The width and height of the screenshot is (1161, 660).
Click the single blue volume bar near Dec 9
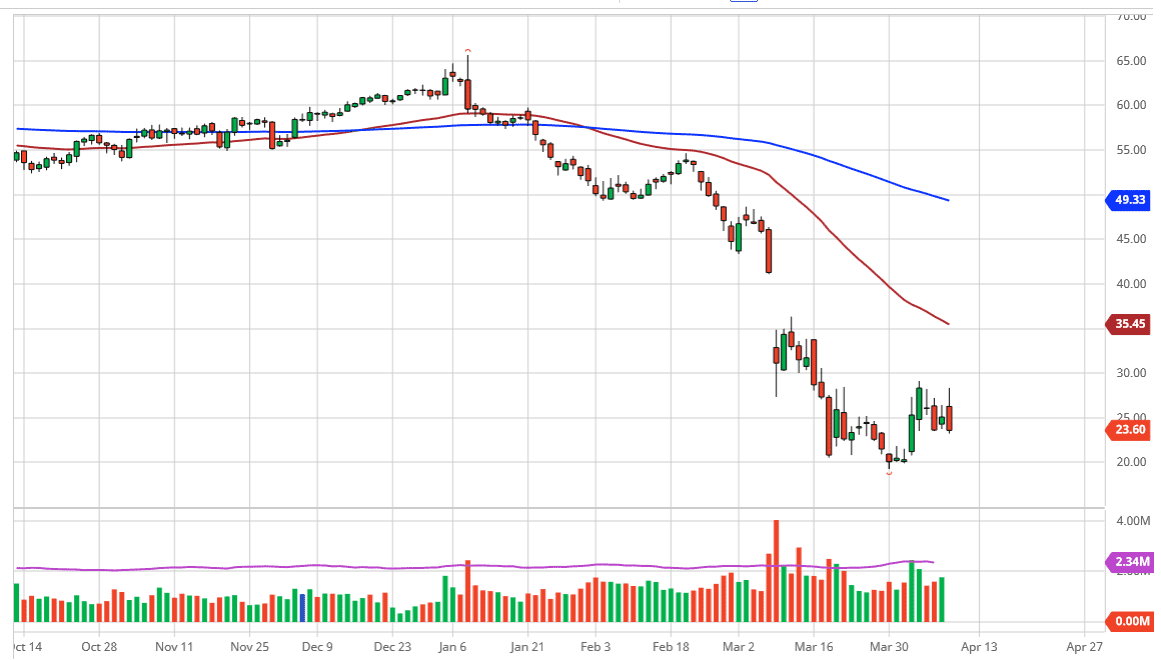[x=302, y=608]
